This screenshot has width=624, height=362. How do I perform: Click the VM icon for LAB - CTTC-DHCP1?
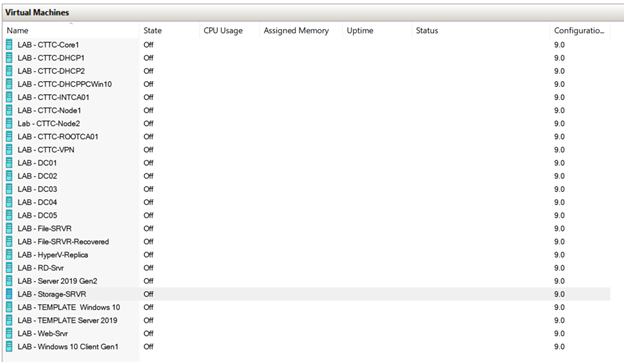[x=9, y=58]
